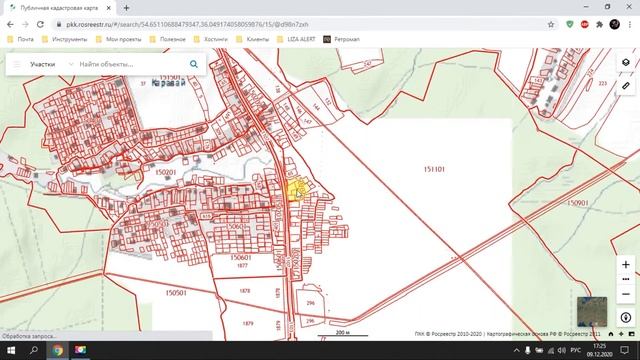Open the Chrome extensions puzzle icon
640x360 pixels.
[x=599, y=24]
